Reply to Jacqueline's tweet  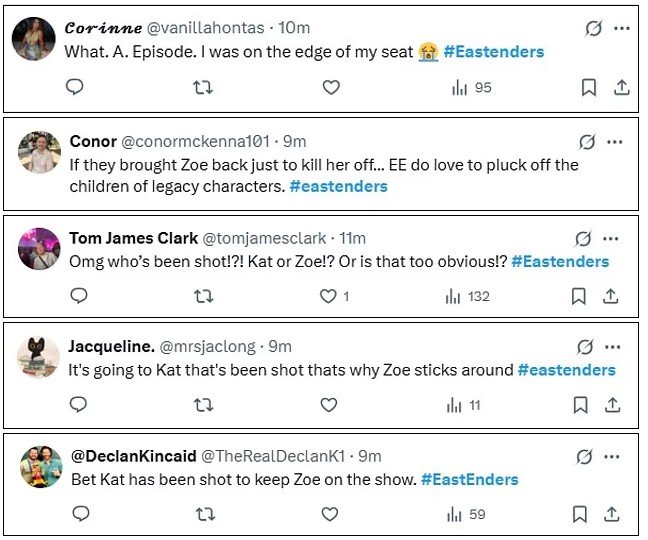80,405
